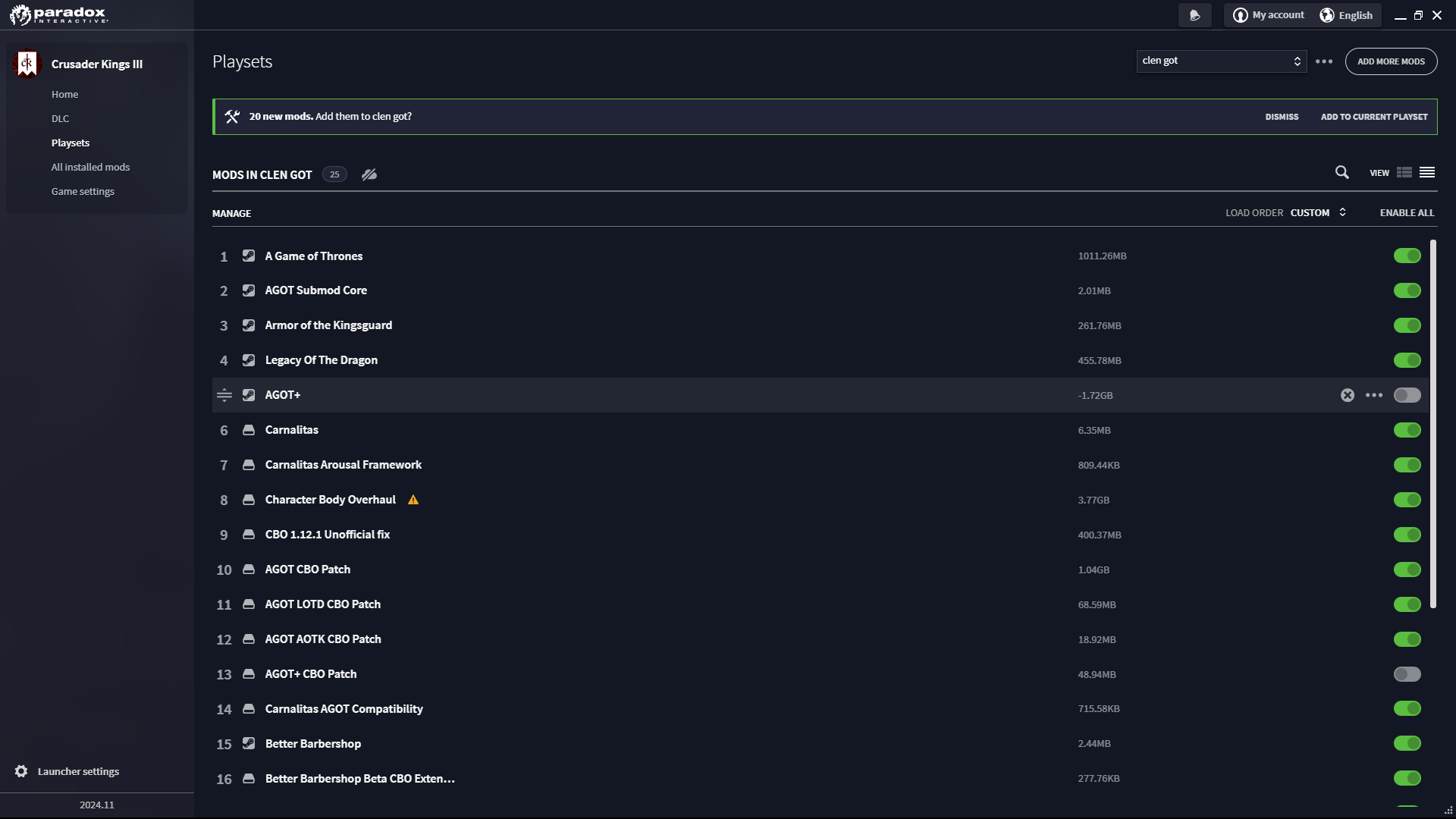Click the warning triangle on Character Body Overhaul
This screenshot has width=1456, height=819.
pyautogui.click(x=413, y=500)
